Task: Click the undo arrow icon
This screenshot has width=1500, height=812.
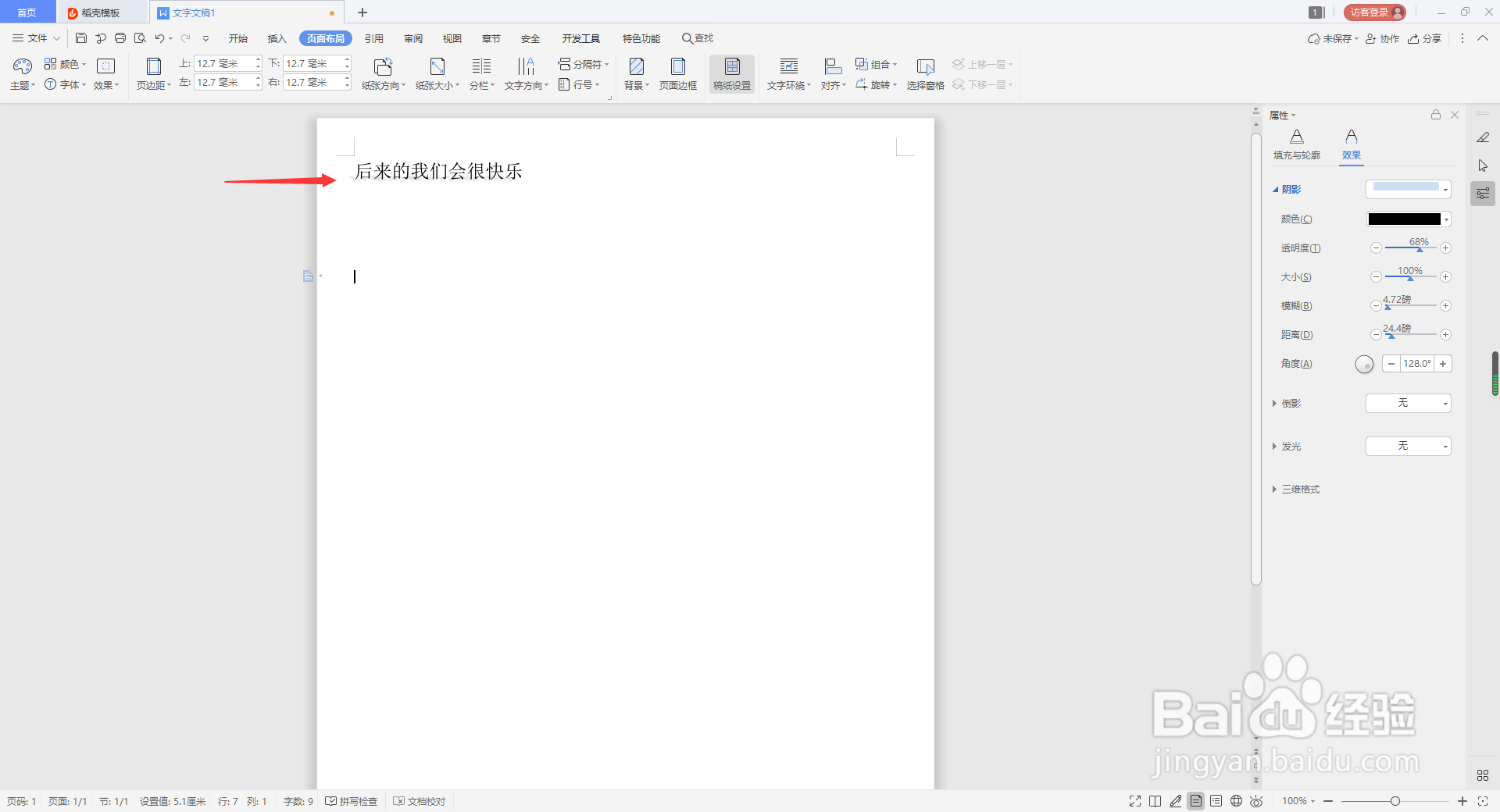Action: 159,38
